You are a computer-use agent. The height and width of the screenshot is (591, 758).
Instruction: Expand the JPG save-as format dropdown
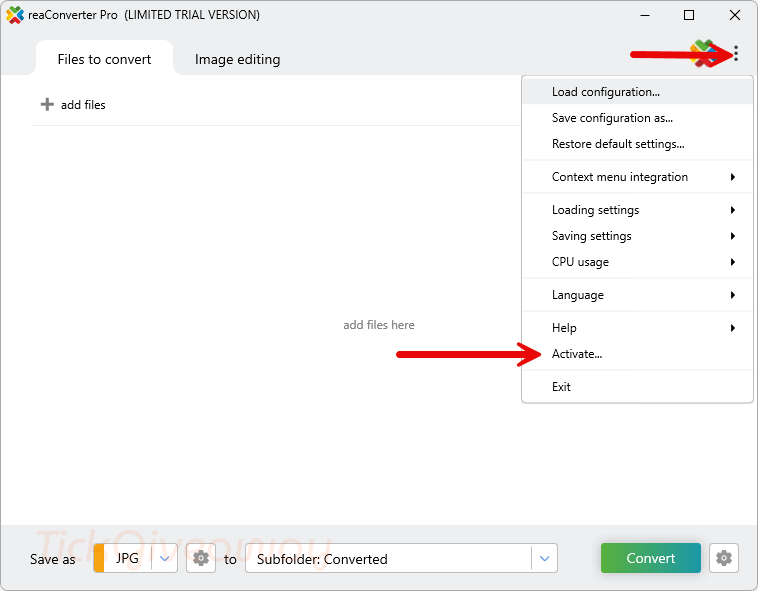click(164, 558)
